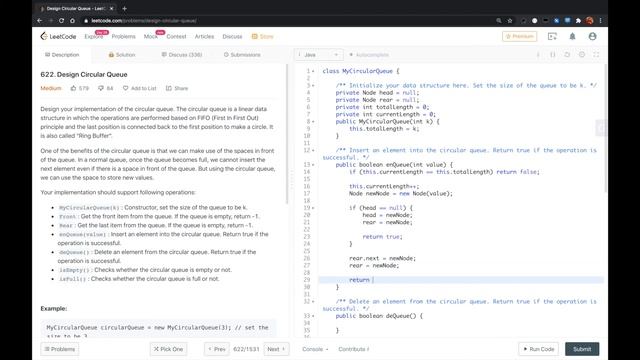Click the '622. Design Circular Queue' title

(x=84, y=74)
